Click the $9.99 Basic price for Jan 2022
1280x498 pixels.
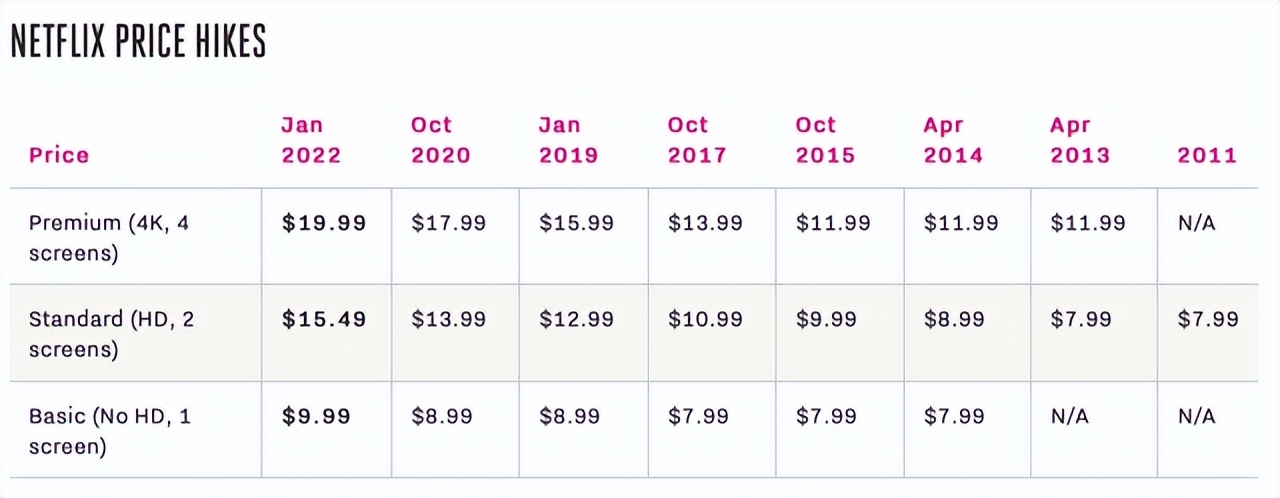click(317, 416)
